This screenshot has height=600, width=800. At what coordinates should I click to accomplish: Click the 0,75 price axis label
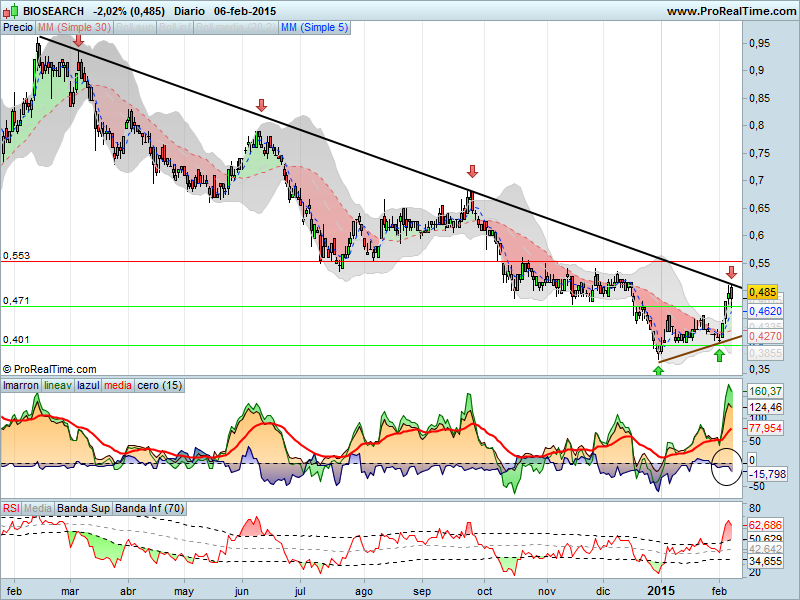click(759, 153)
